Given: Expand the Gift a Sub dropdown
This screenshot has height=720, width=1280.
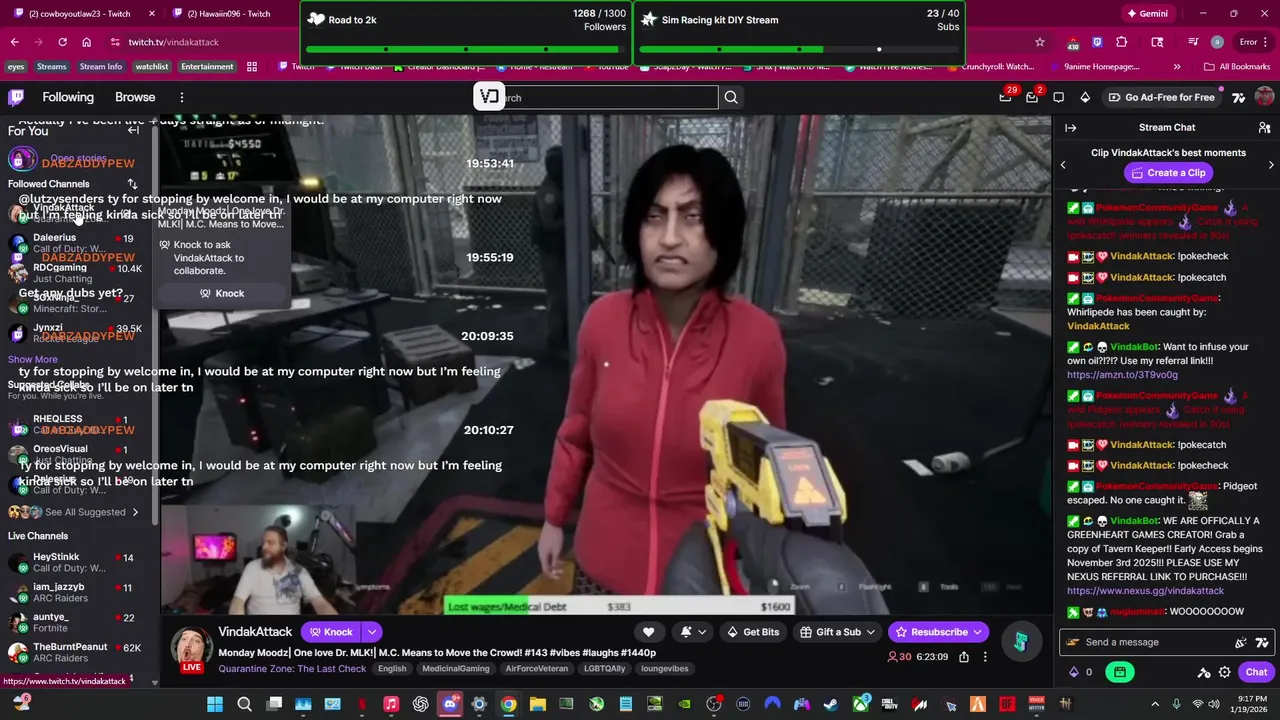Looking at the screenshot, I should pos(871,632).
